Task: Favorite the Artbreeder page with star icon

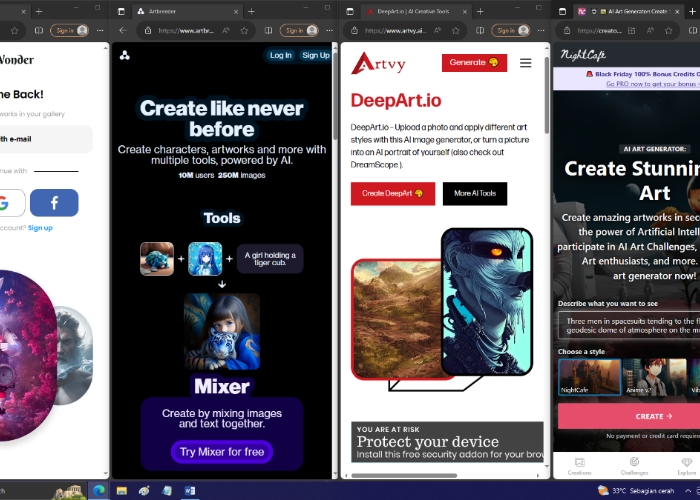Action: point(244,30)
